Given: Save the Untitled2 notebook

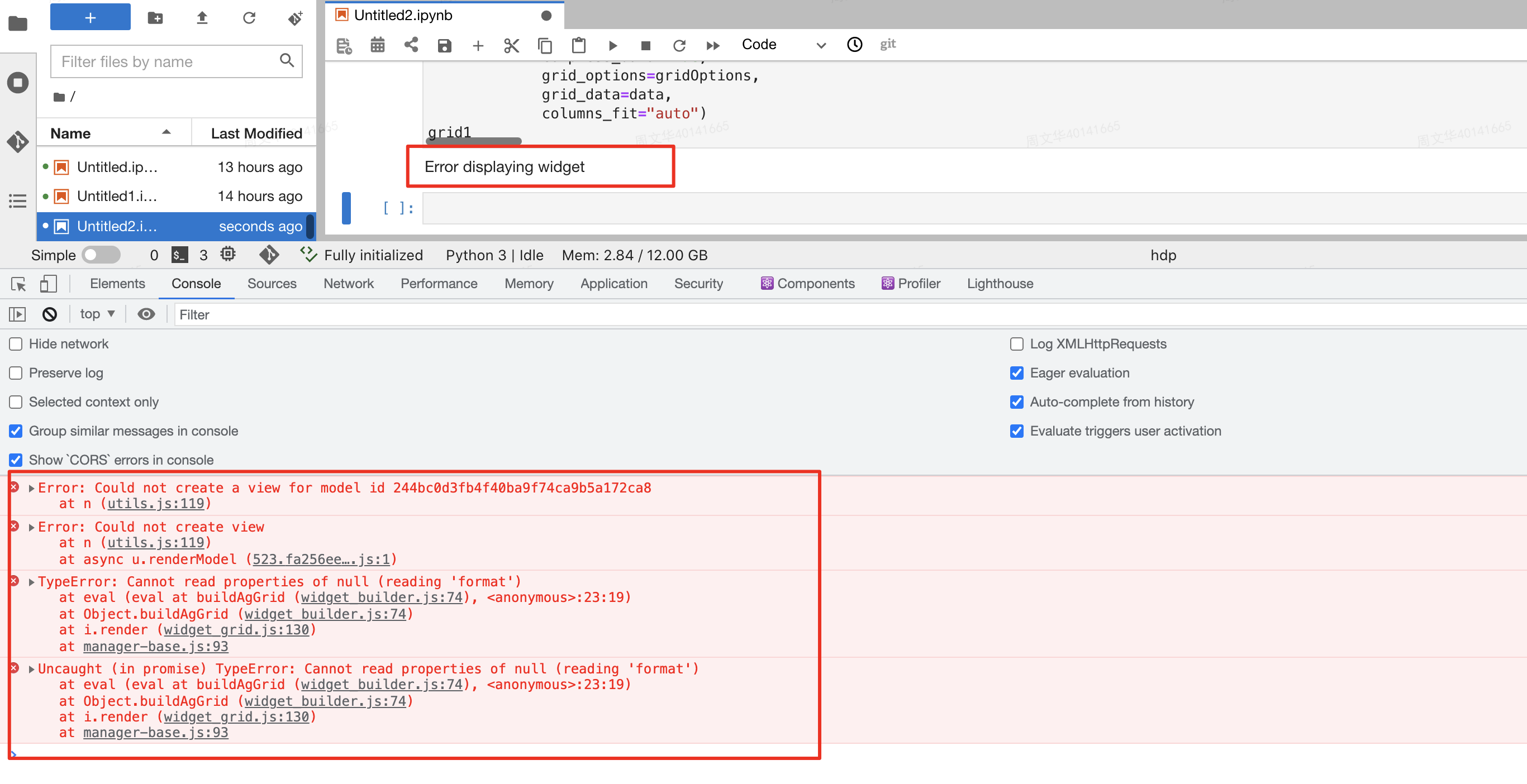Looking at the screenshot, I should click(444, 45).
